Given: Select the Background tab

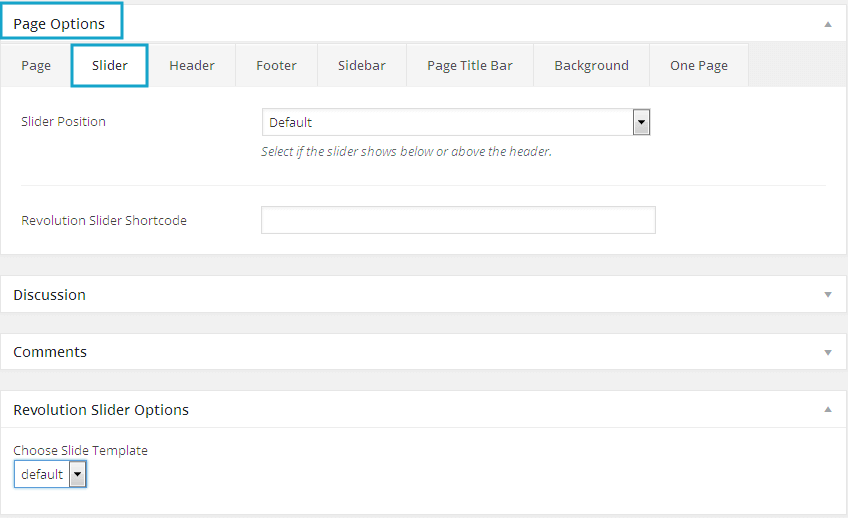Looking at the screenshot, I should 591,66.
